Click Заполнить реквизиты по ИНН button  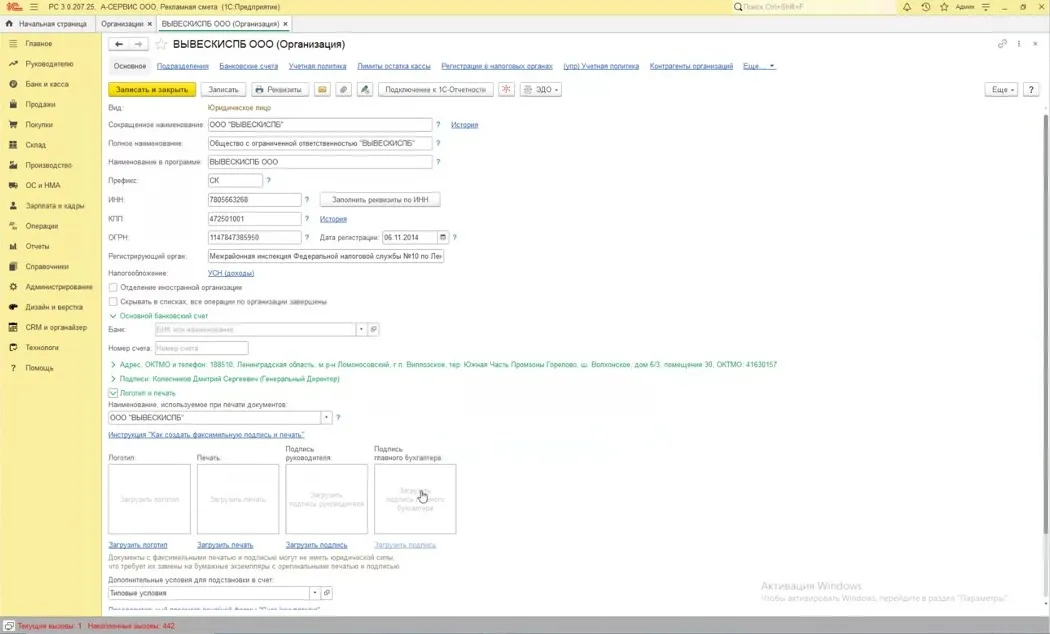coord(380,200)
